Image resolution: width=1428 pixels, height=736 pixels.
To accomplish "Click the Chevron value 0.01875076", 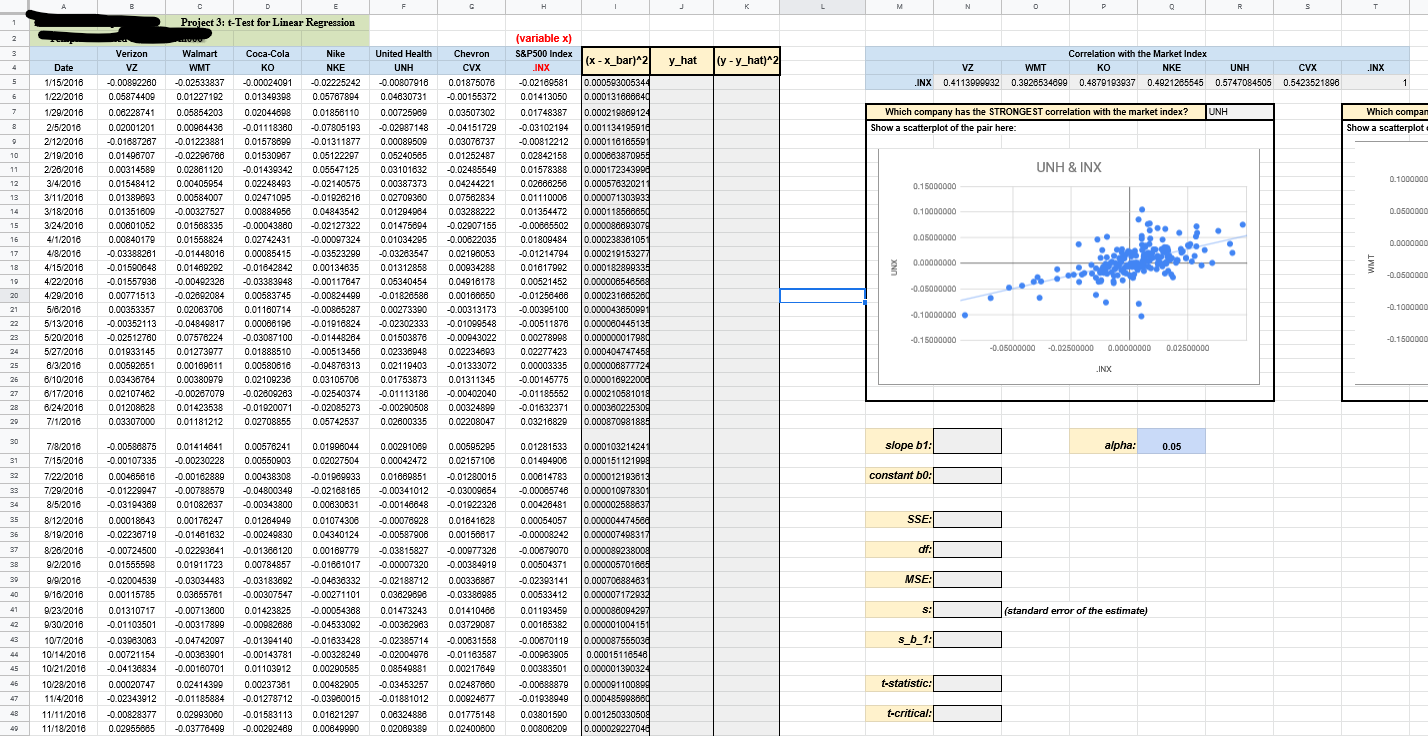I will (x=473, y=81).
